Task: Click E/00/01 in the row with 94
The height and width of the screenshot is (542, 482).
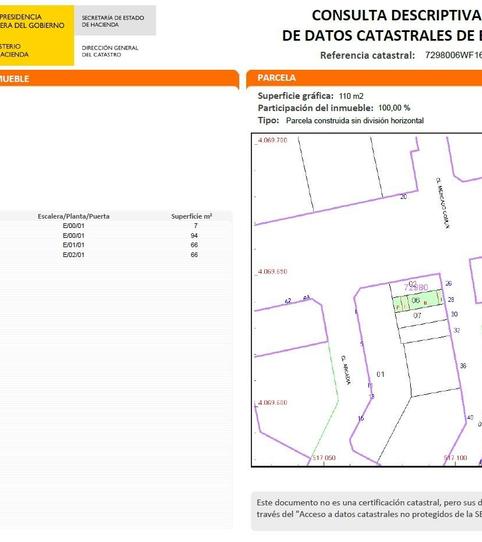Action: [x=74, y=236]
